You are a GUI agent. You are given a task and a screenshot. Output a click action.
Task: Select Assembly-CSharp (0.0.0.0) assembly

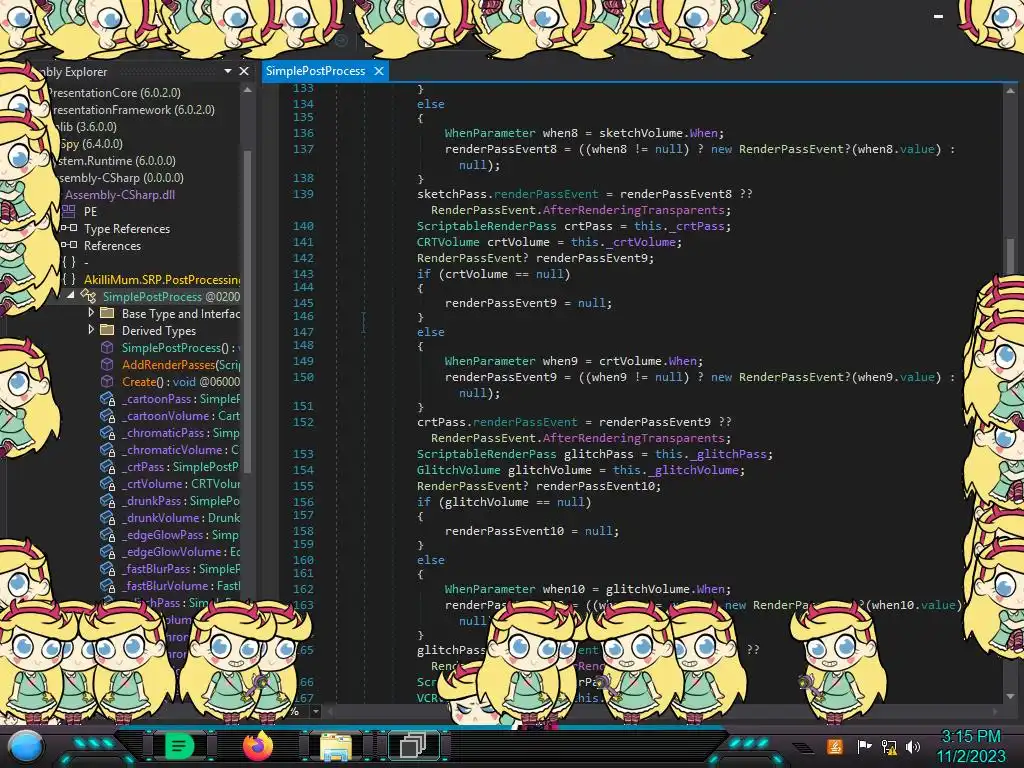tap(120, 178)
